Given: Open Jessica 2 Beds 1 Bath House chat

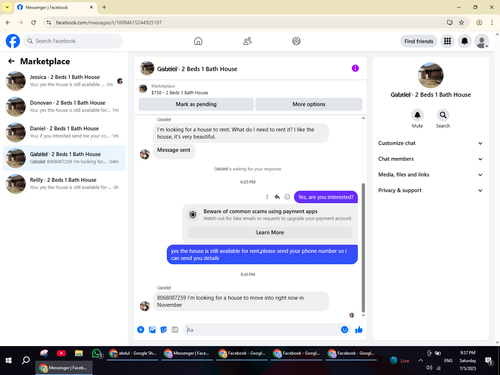Looking at the screenshot, I should pos(64,81).
